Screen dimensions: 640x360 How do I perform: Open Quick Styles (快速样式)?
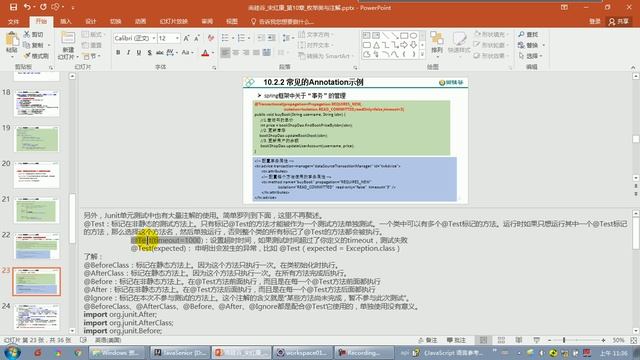tap(459, 44)
